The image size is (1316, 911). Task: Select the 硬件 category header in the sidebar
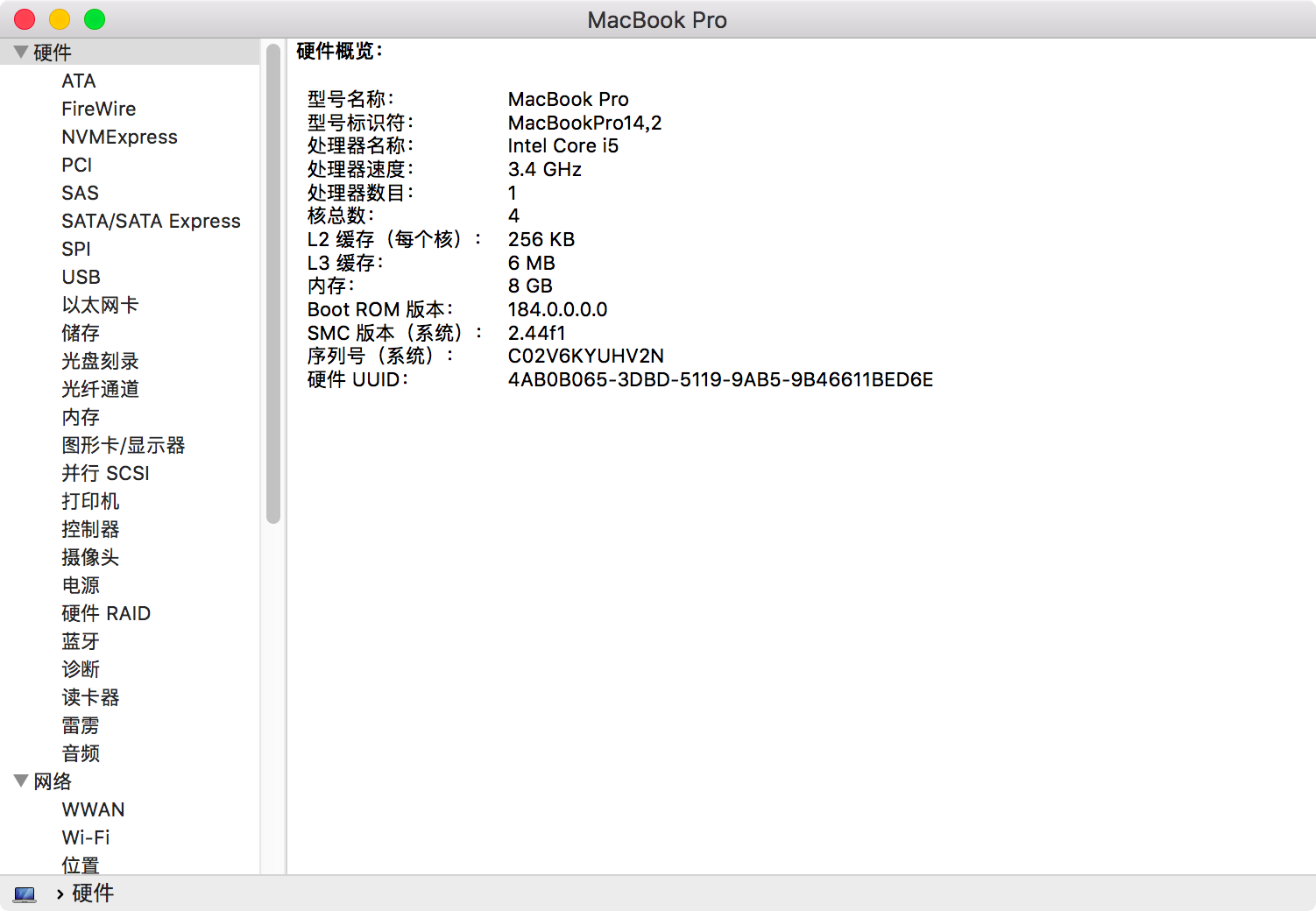(53, 53)
